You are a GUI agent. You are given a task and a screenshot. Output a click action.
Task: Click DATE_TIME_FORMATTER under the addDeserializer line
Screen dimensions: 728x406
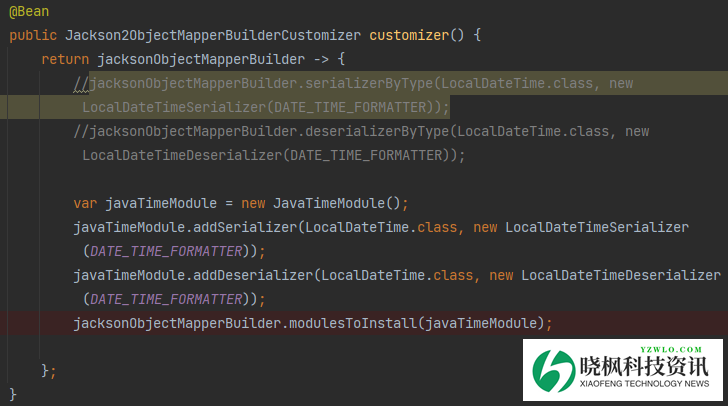(x=167, y=299)
